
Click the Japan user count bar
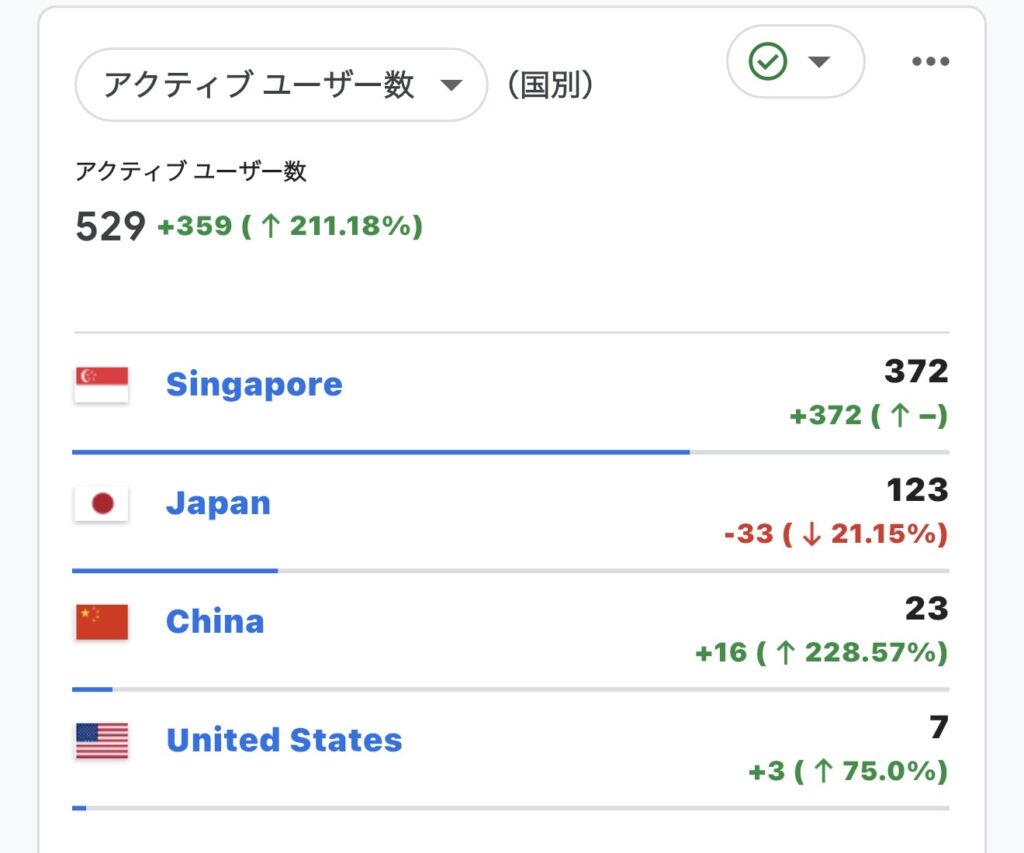175,571
